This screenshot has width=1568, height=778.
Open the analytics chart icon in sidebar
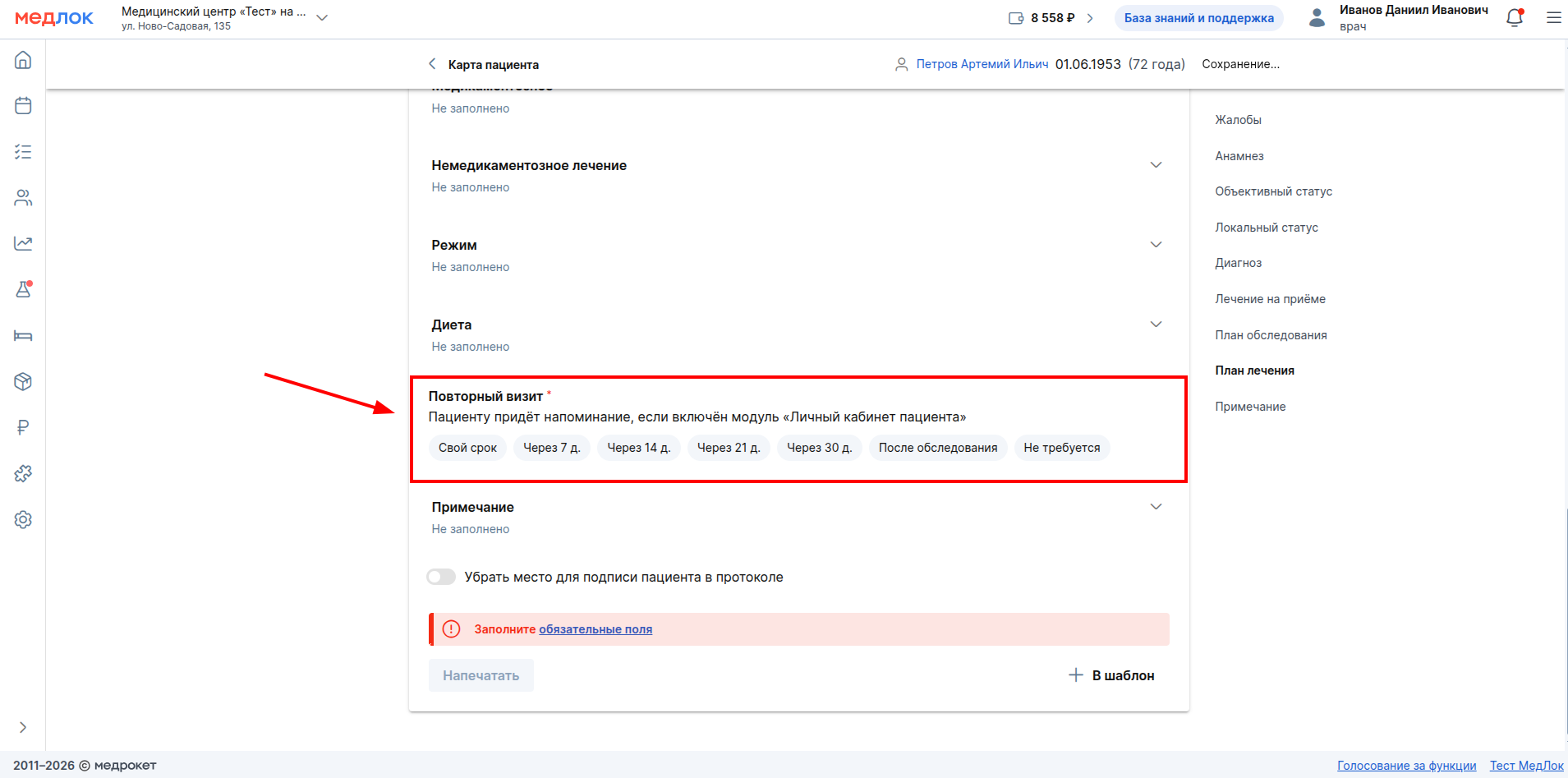[x=23, y=243]
